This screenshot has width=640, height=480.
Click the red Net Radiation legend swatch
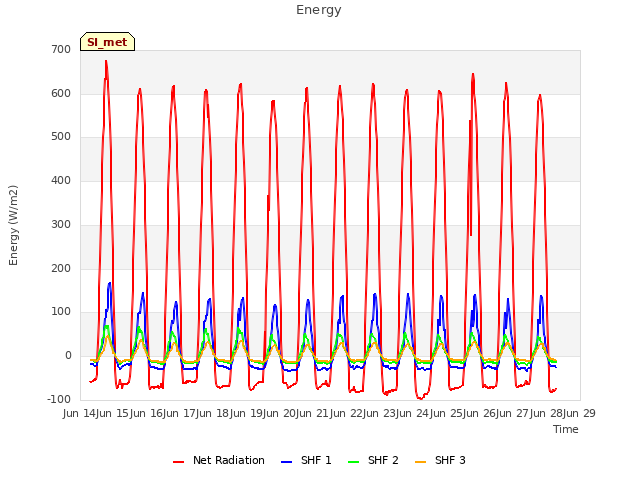click(178, 462)
